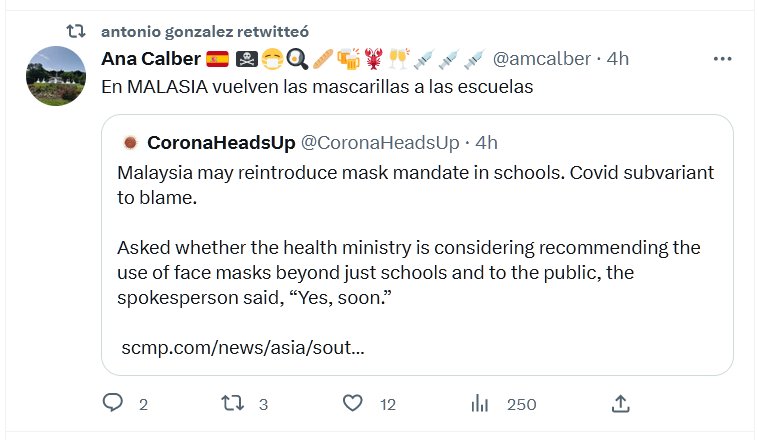Click the CoronaHeadsUp bold display name
This screenshot has width=758, height=440.
click(x=219, y=142)
